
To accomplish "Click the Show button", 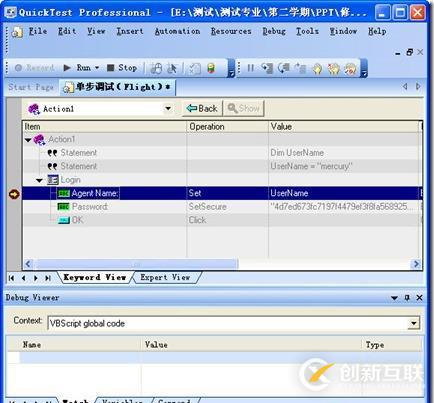I will point(243,108).
